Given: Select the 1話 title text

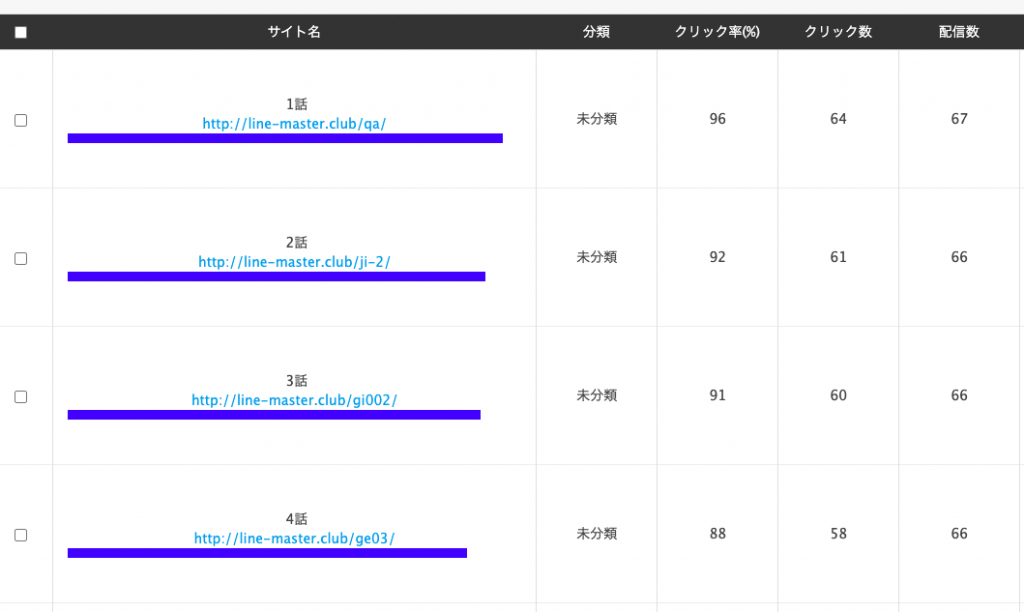Looking at the screenshot, I should point(296,104).
